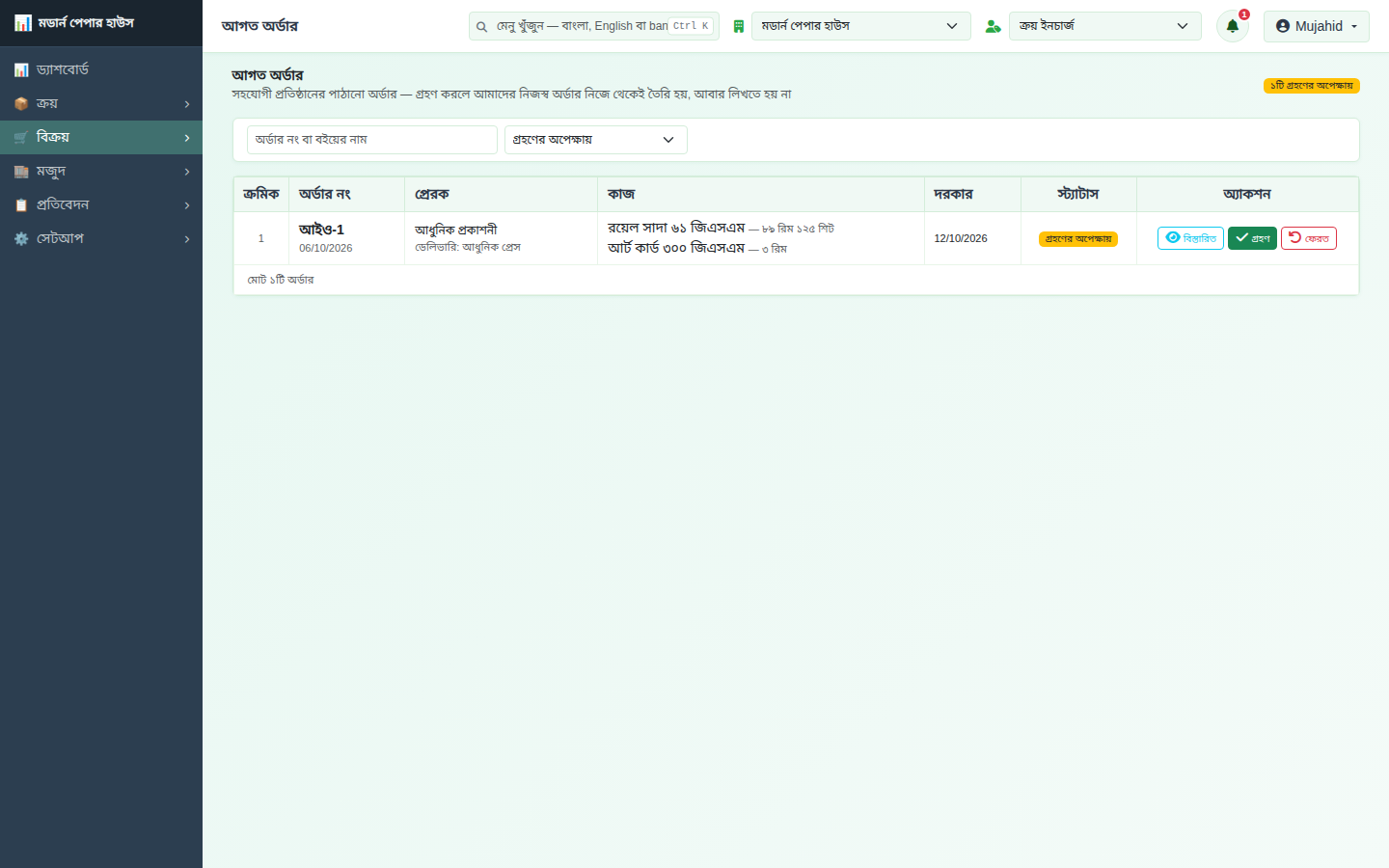Accept the order with the গ্রহণ button

tap(1252, 238)
